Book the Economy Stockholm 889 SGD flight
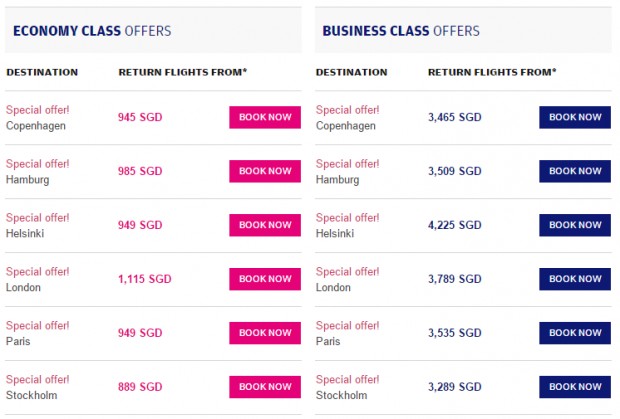Viewport: 620px width, 419px height. pos(265,387)
